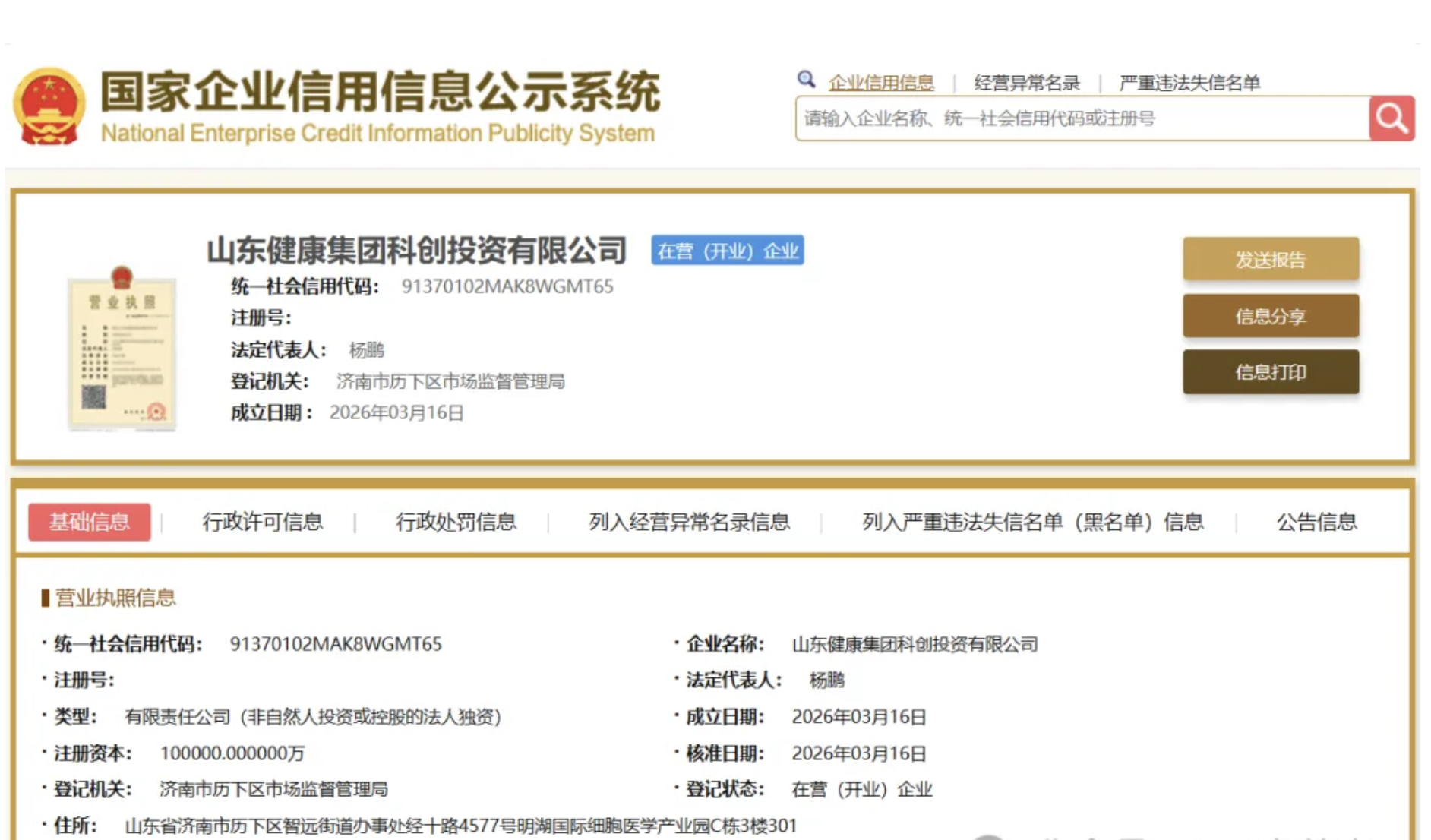1431x840 pixels.
Task: Switch to the 基础信息 tab
Action: [90, 522]
